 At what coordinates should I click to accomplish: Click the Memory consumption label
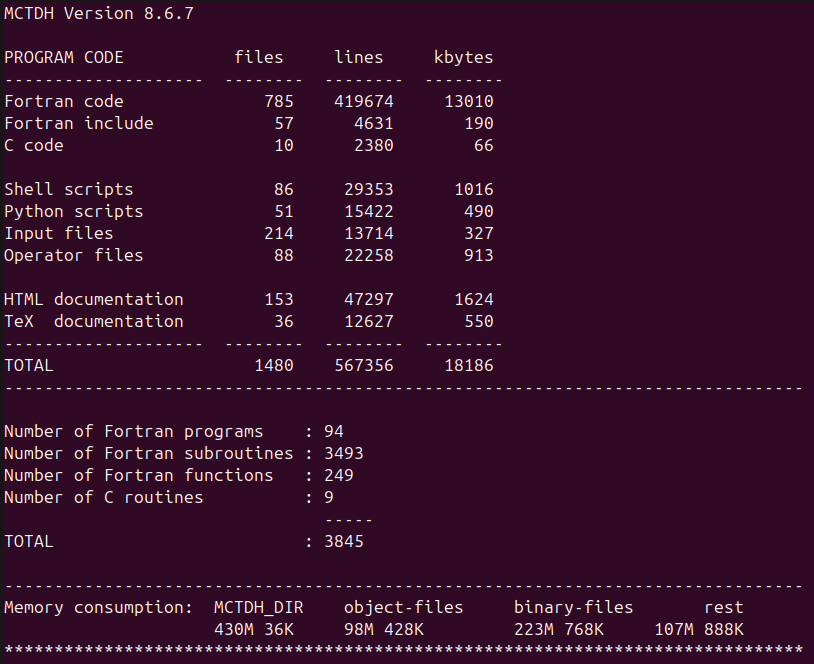(x=99, y=607)
